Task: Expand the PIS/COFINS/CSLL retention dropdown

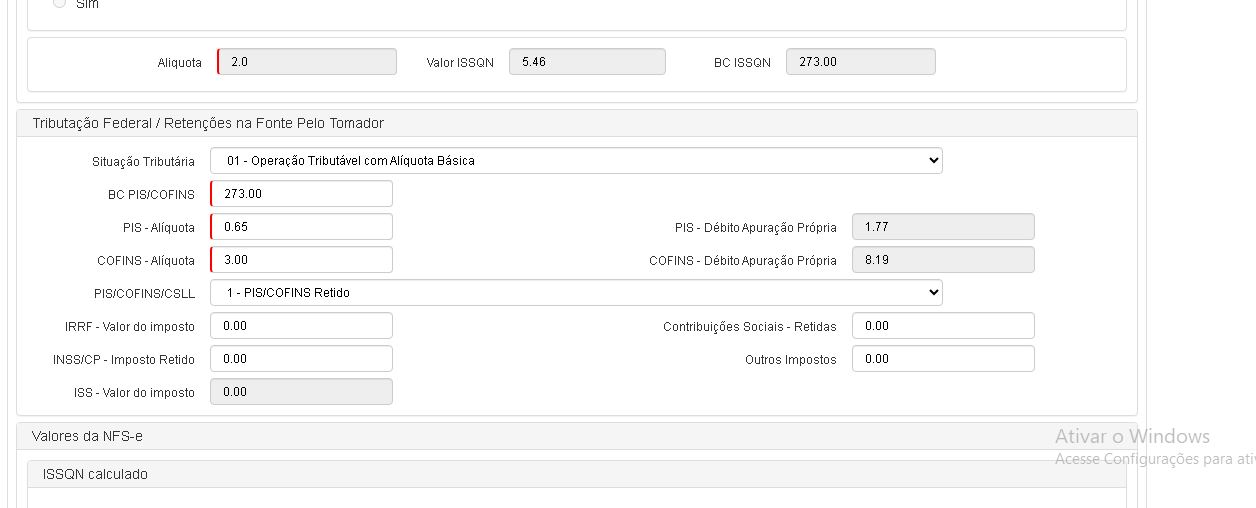Action: [576, 293]
